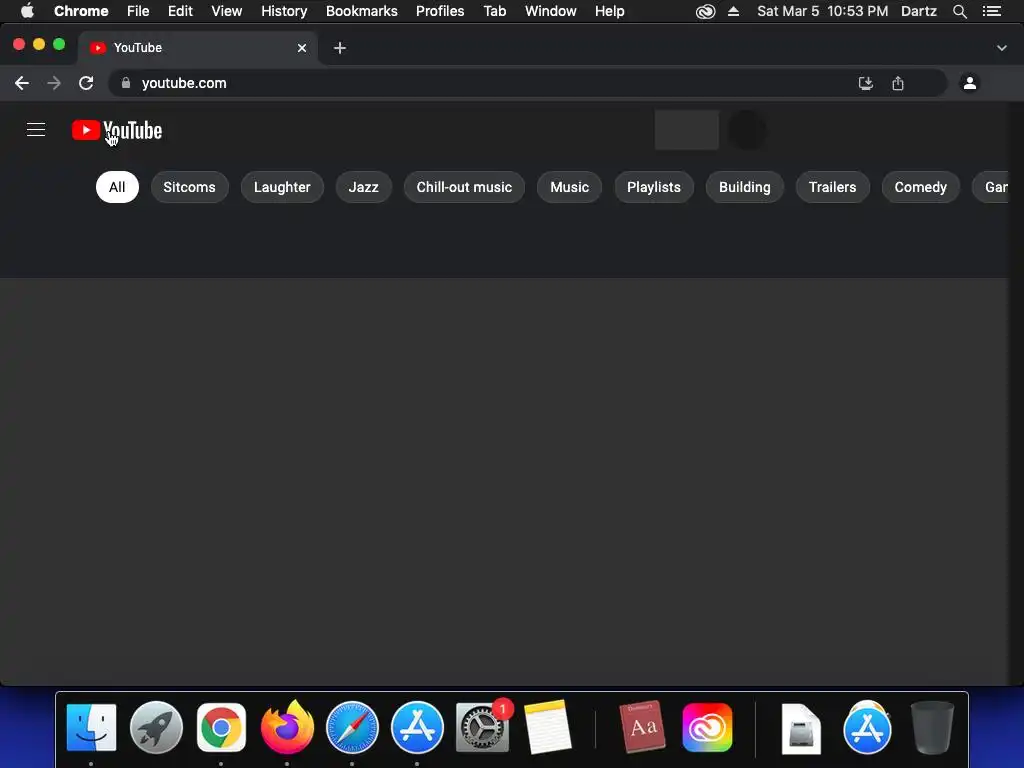Open the View menu
1024x768 pixels.
pos(227,11)
